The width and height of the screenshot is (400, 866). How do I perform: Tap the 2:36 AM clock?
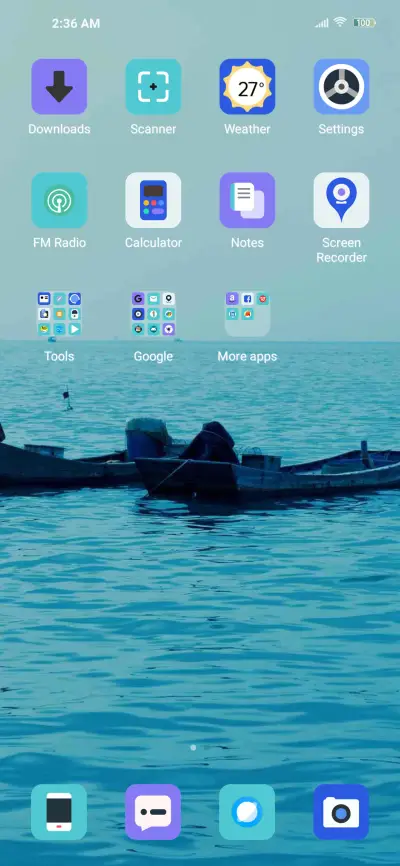(76, 23)
